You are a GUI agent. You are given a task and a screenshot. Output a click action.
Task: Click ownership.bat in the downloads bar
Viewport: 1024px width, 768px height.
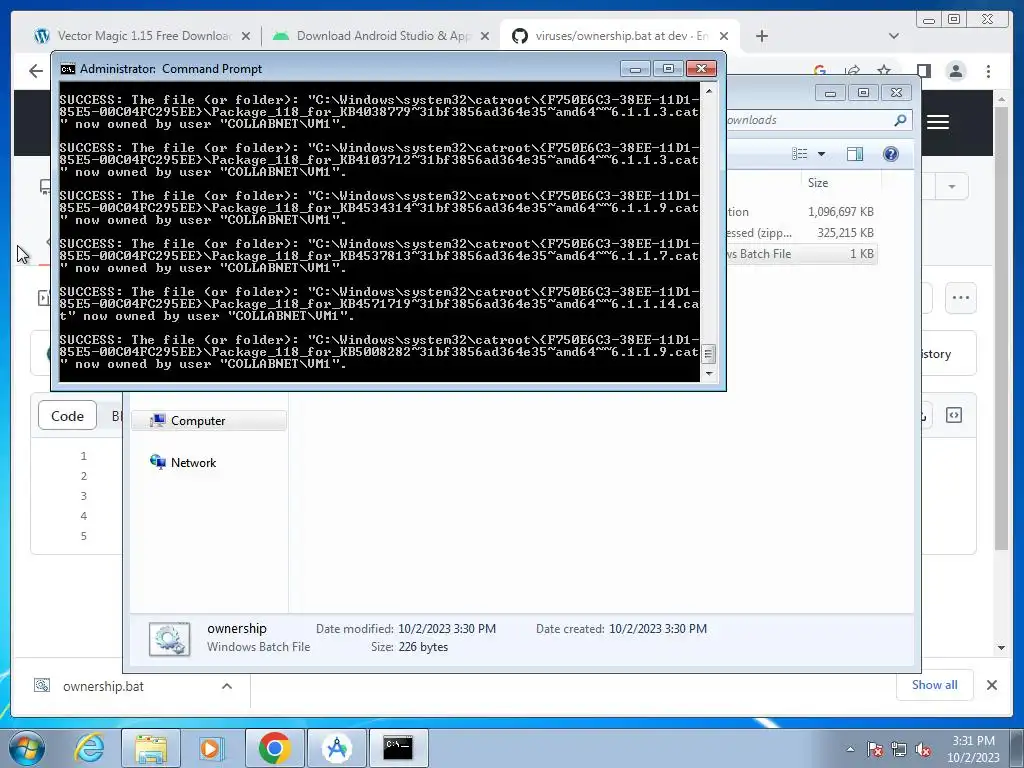(103, 686)
